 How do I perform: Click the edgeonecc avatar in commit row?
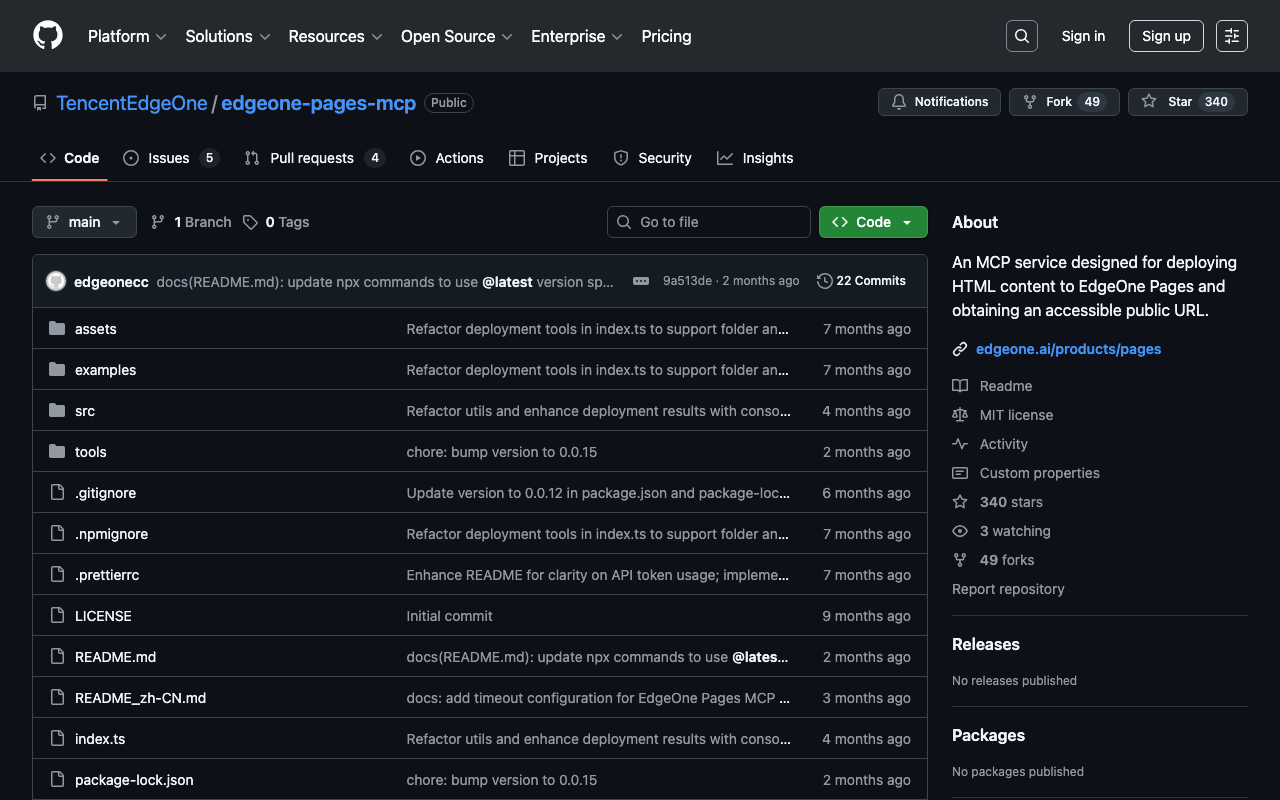pyautogui.click(x=56, y=281)
